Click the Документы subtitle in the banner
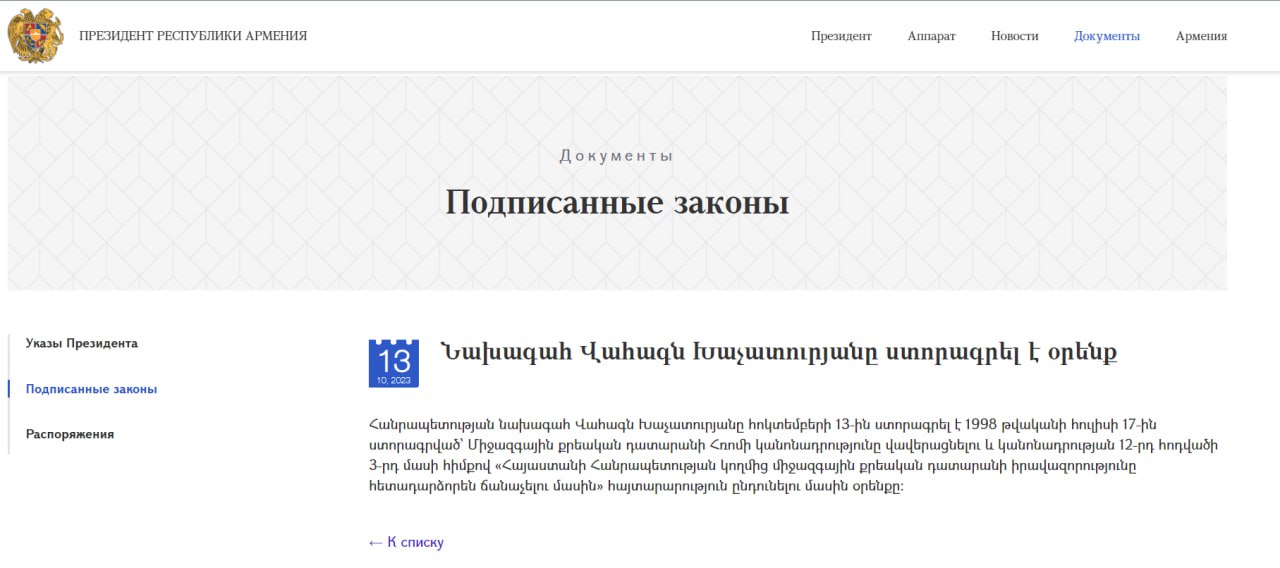Image resolution: width=1280 pixels, height=568 pixels. tap(616, 156)
